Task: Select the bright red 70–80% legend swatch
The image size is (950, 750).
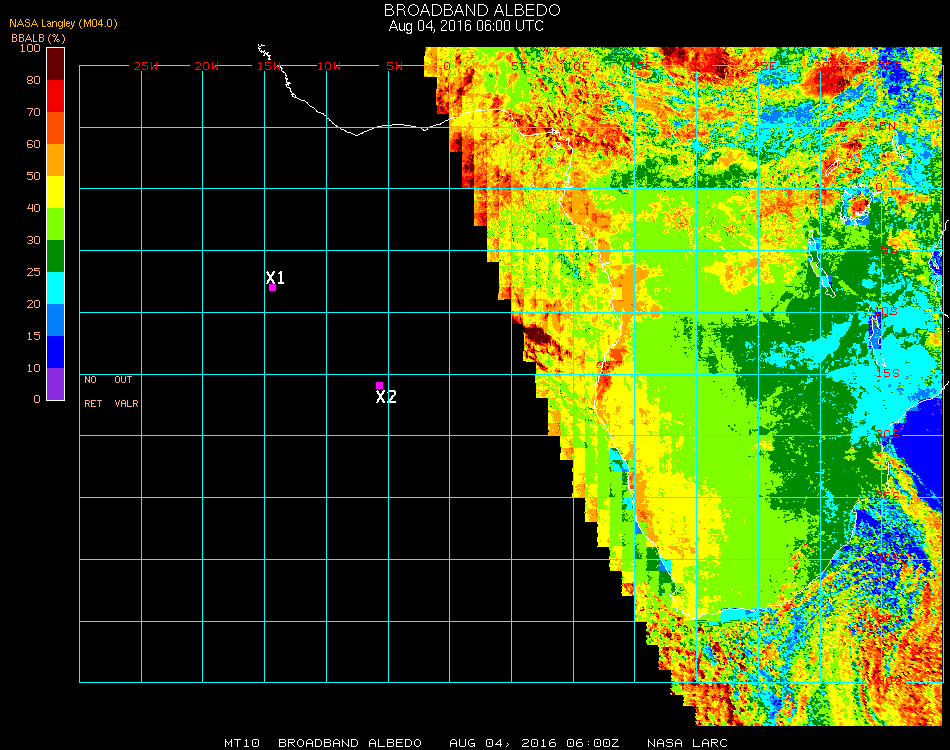Action: pyautogui.click(x=55, y=96)
